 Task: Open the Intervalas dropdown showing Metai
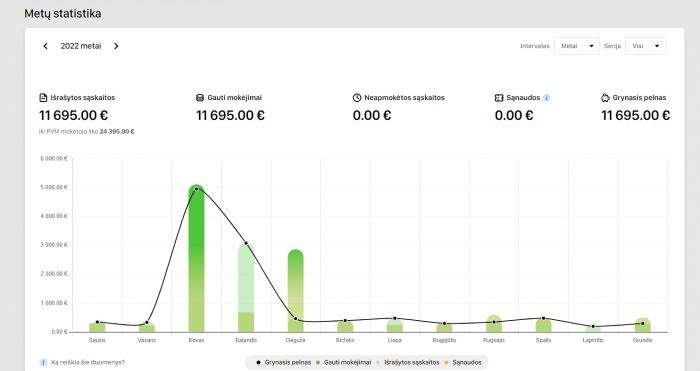[x=576, y=46]
